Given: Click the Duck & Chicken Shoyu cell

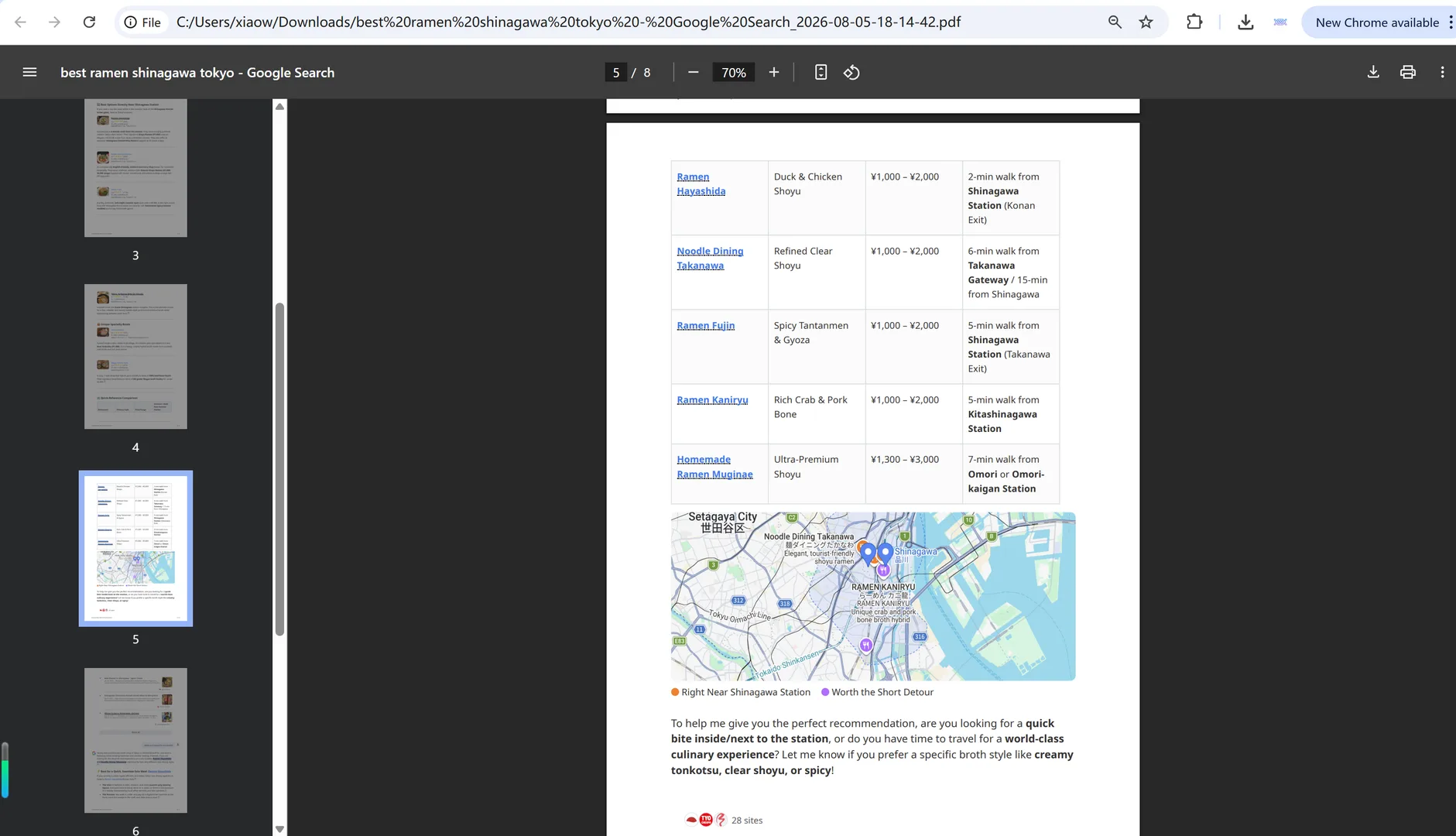Looking at the screenshot, I should pos(816,198).
